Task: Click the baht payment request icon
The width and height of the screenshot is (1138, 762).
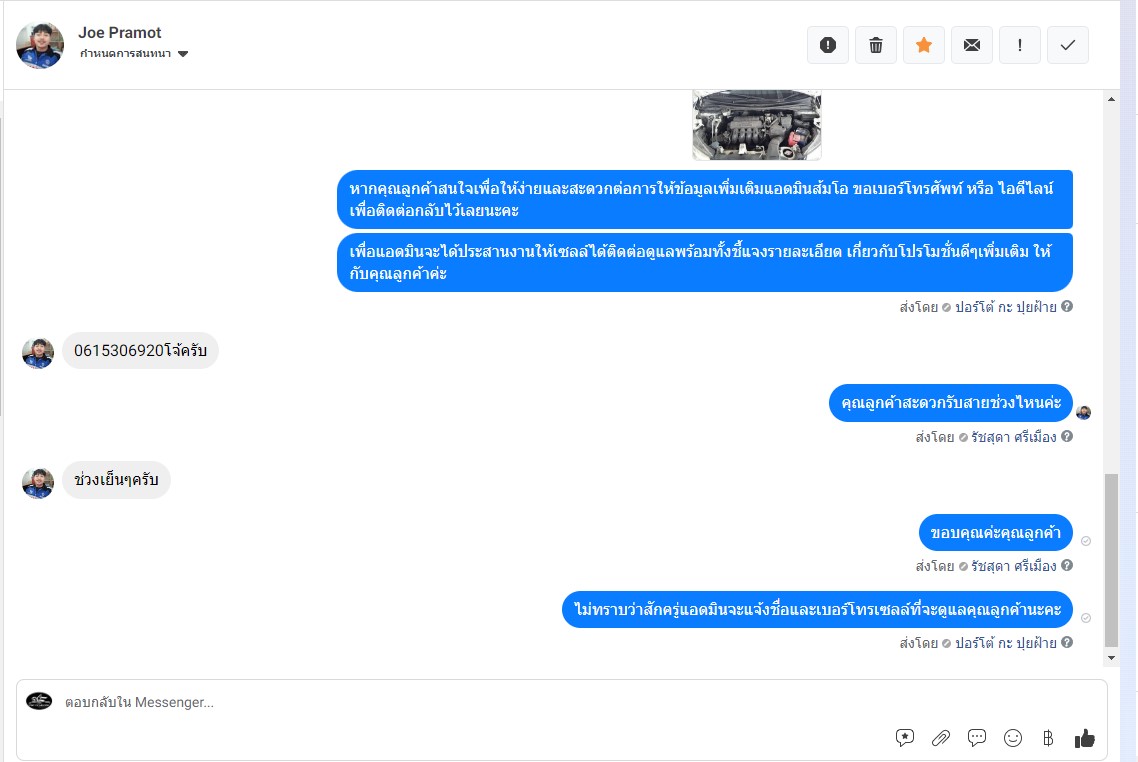Action: click(1048, 738)
